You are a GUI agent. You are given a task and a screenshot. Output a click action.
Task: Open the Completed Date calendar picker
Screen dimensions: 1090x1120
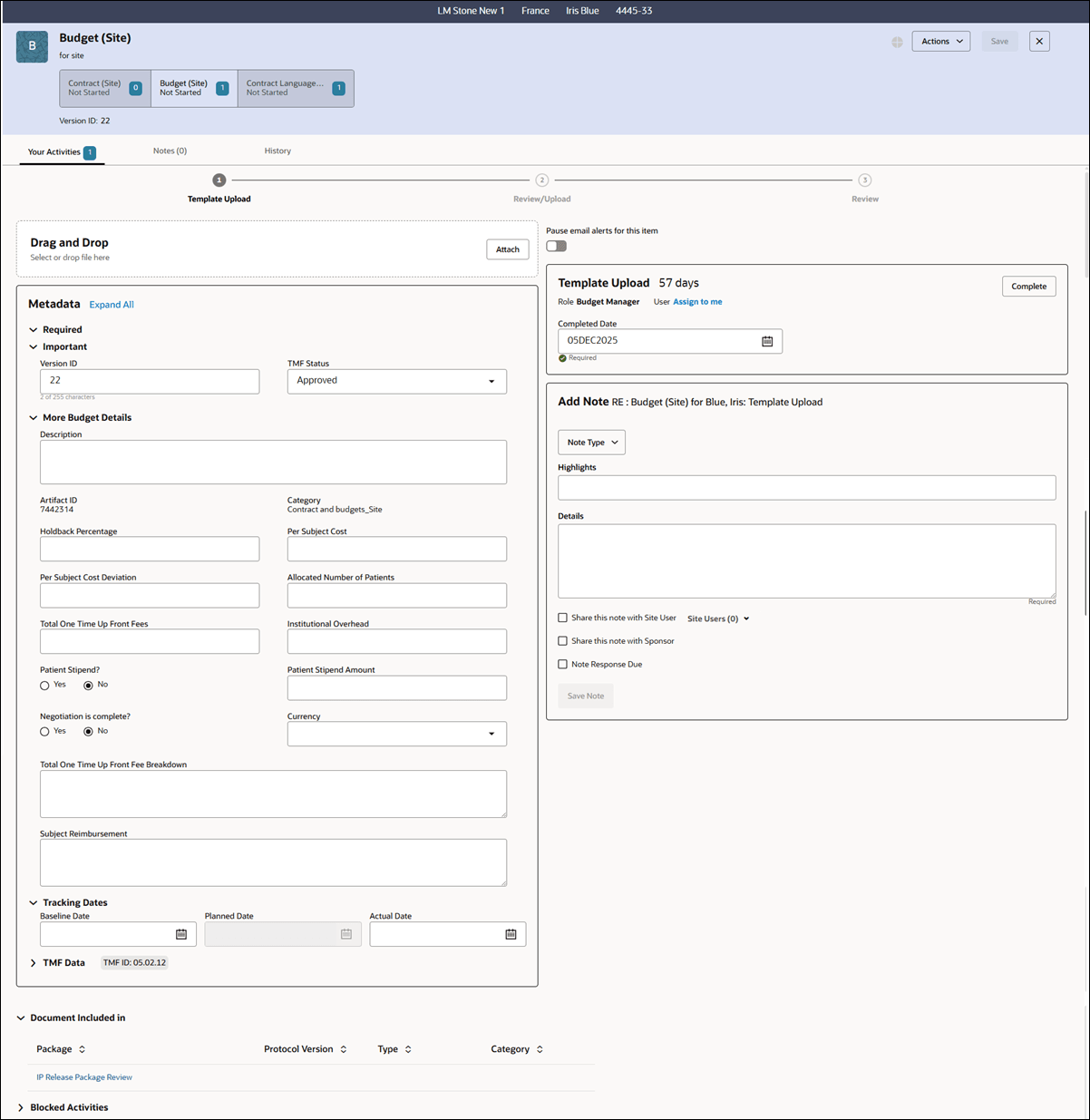coord(768,341)
